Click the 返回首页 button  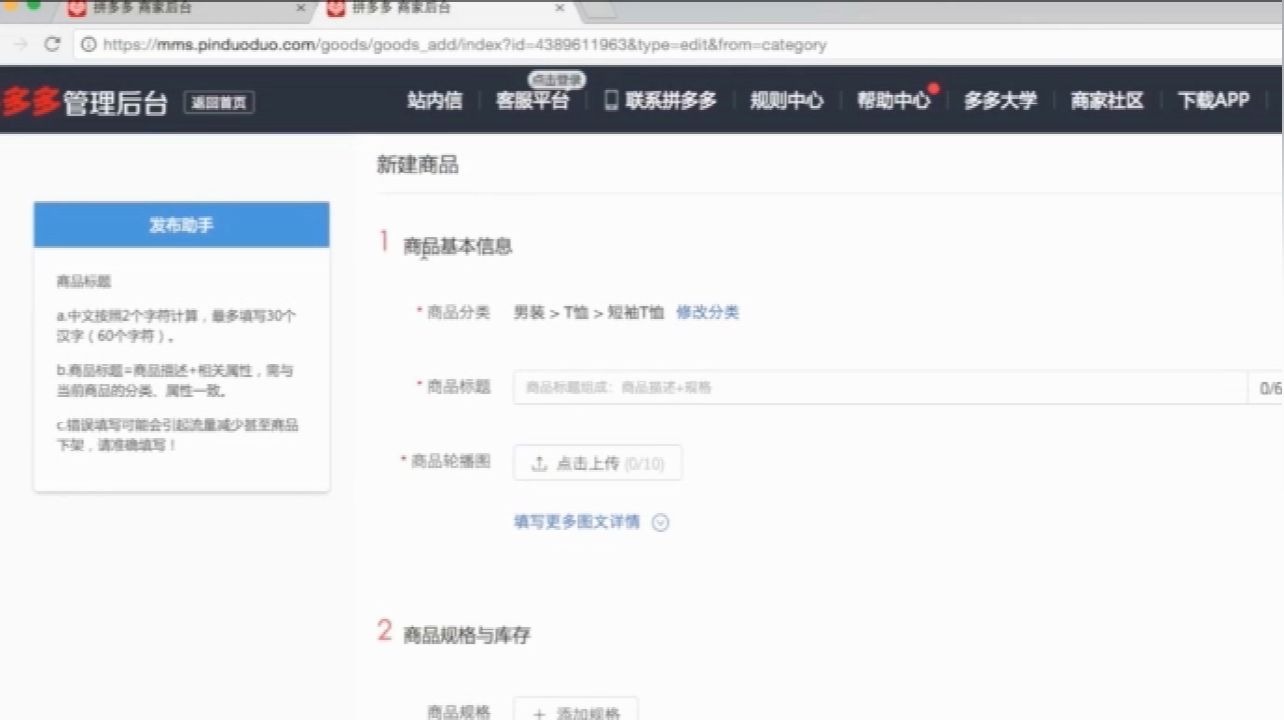(219, 102)
